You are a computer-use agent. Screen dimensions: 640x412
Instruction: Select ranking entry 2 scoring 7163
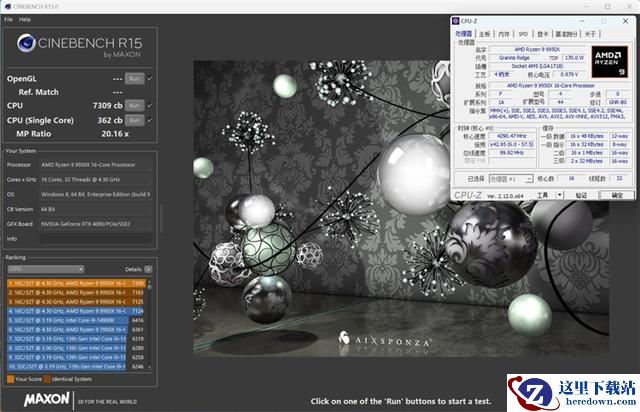(x=76, y=292)
